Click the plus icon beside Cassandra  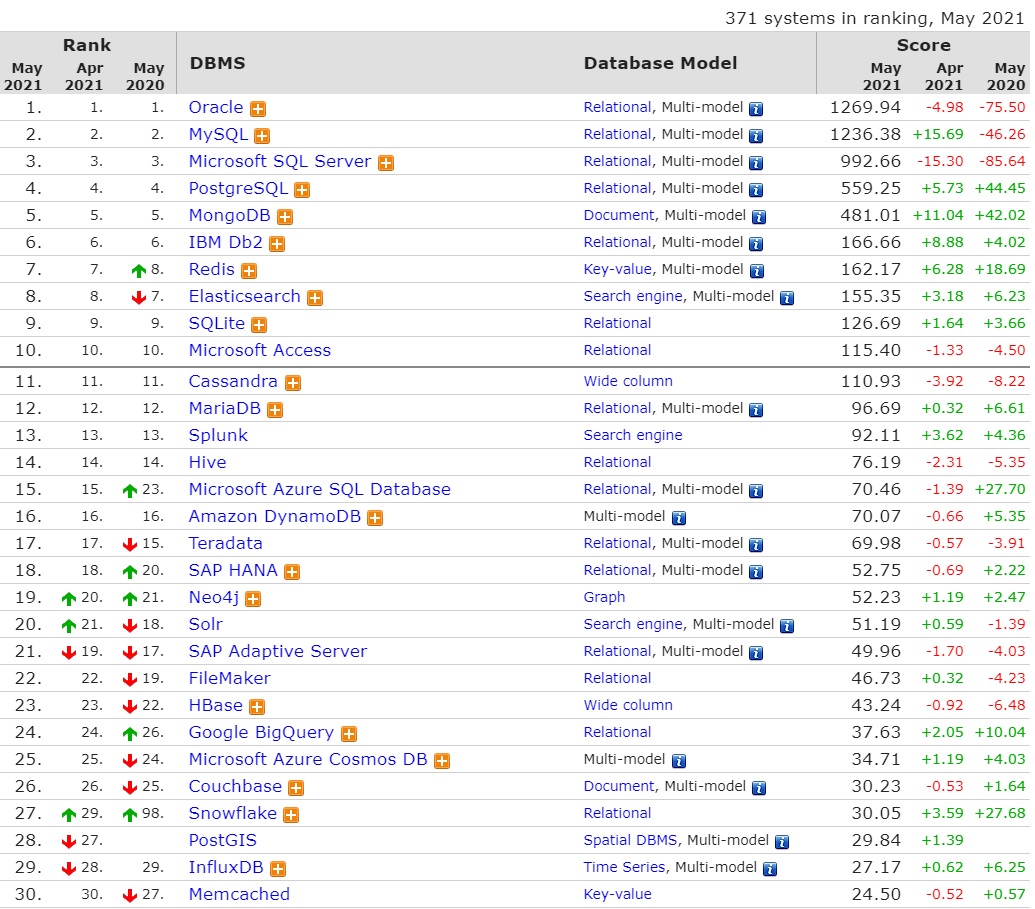(293, 384)
